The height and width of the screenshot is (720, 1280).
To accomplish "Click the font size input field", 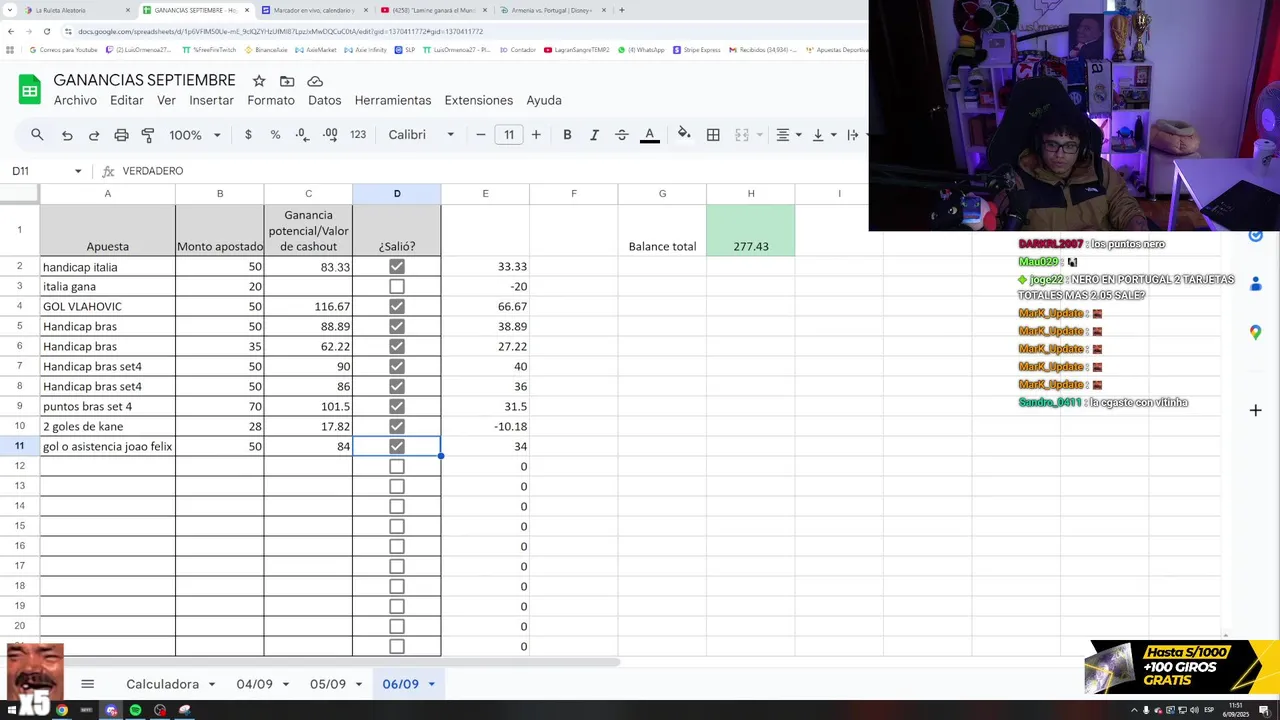I will pos(509,135).
